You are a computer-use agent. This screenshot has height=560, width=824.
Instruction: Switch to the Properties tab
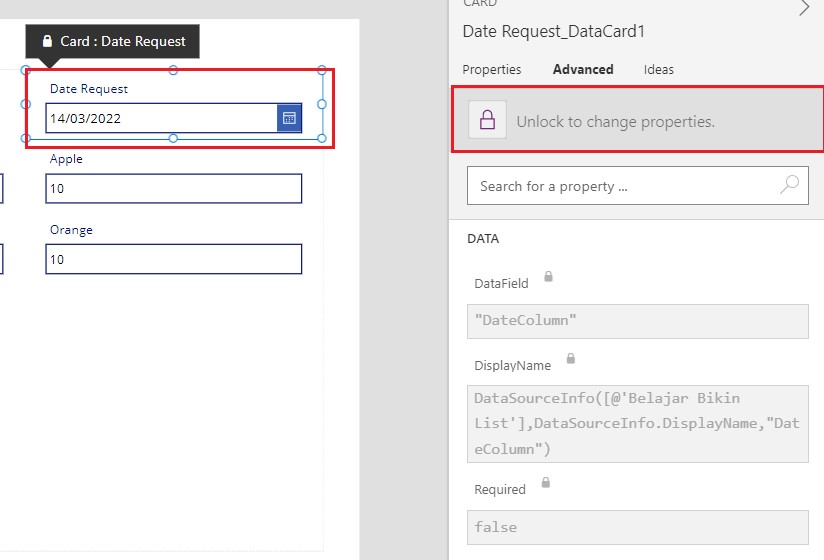click(491, 69)
